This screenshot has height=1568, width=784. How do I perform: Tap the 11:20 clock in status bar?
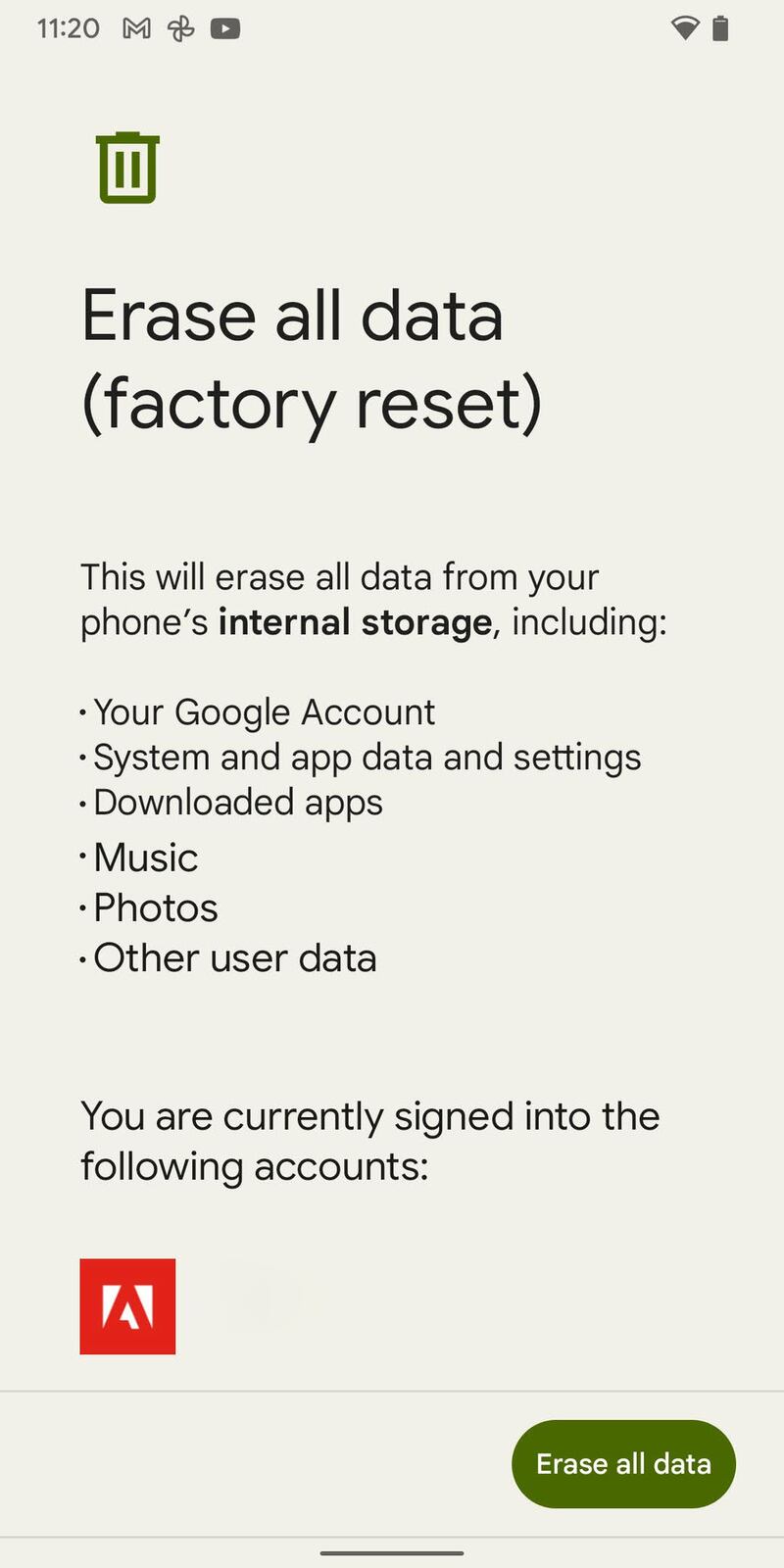[x=68, y=28]
